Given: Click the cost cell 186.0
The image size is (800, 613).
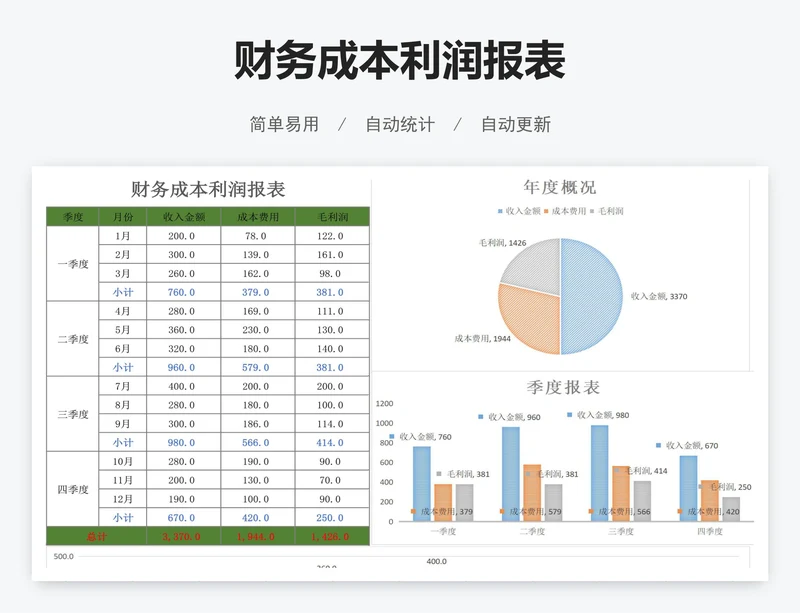Looking at the screenshot, I should click(258, 424).
